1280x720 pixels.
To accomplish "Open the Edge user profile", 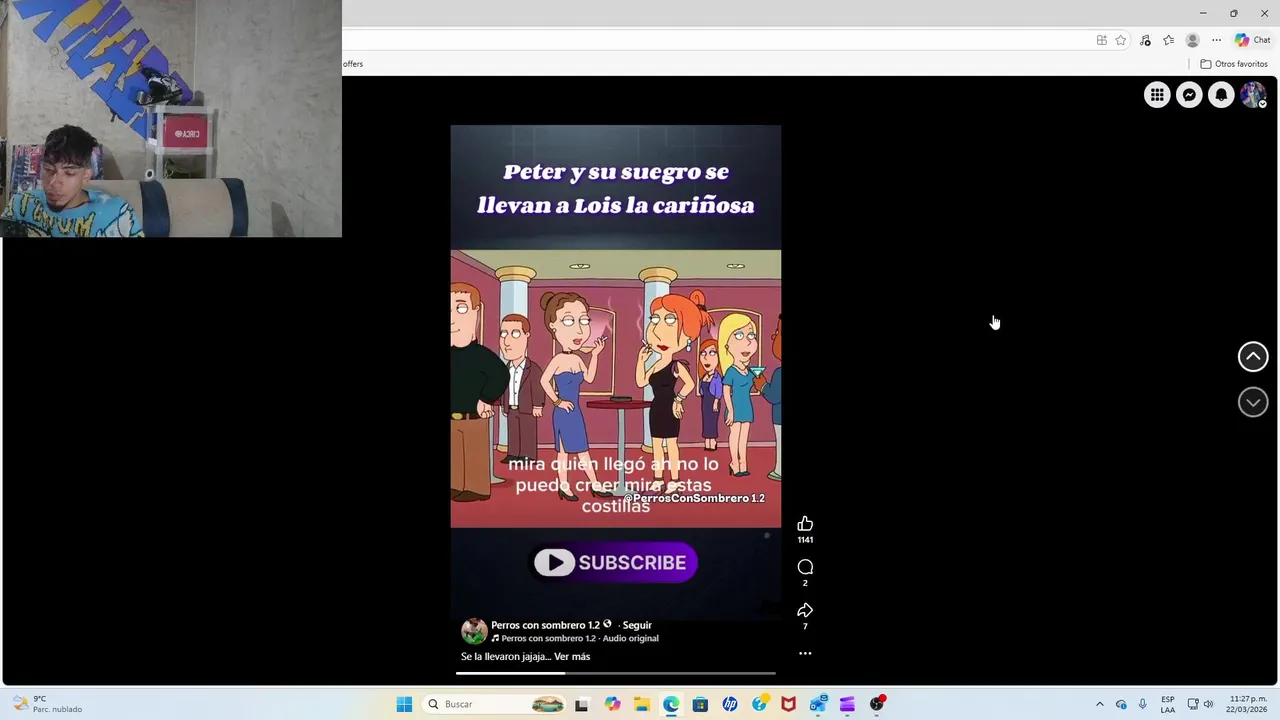I will (x=1192, y=40).
